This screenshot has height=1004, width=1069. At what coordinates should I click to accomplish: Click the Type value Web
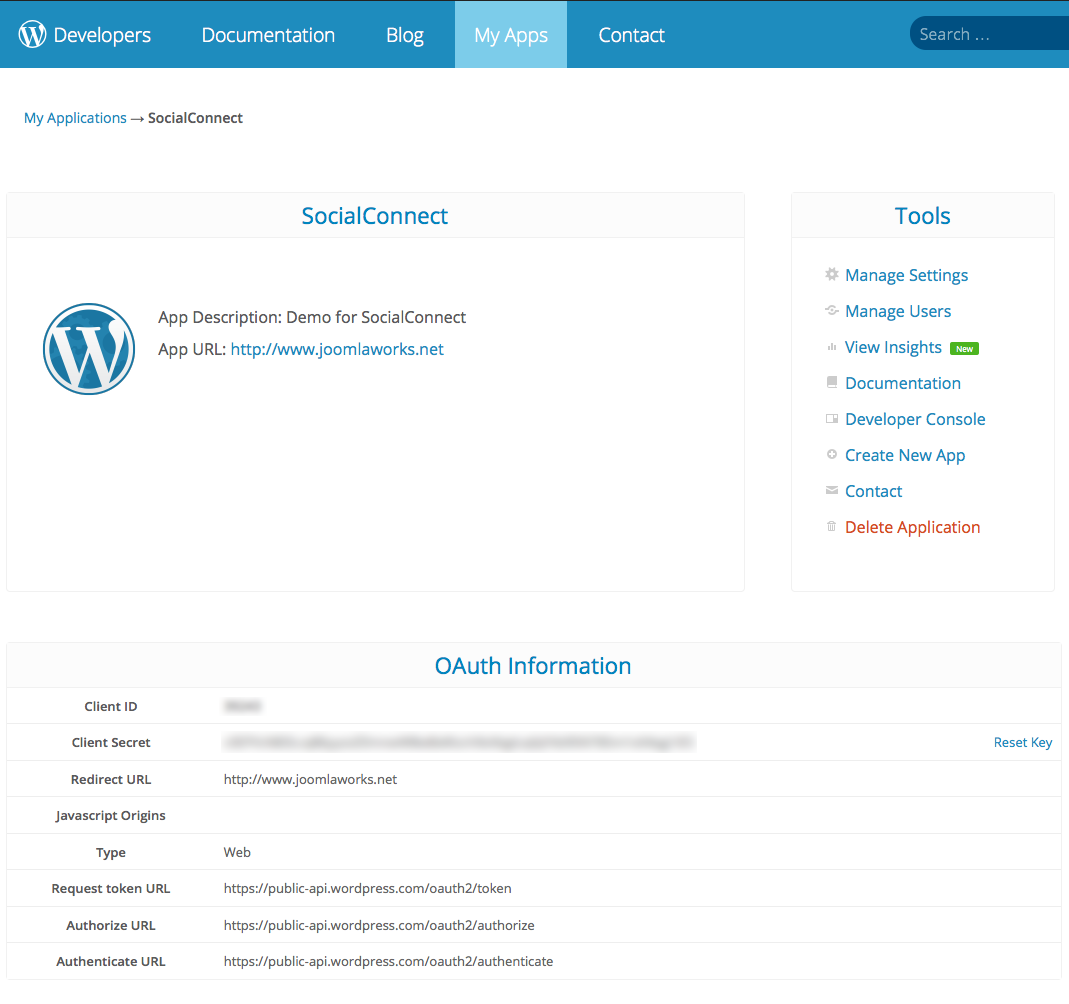(237, 852)
